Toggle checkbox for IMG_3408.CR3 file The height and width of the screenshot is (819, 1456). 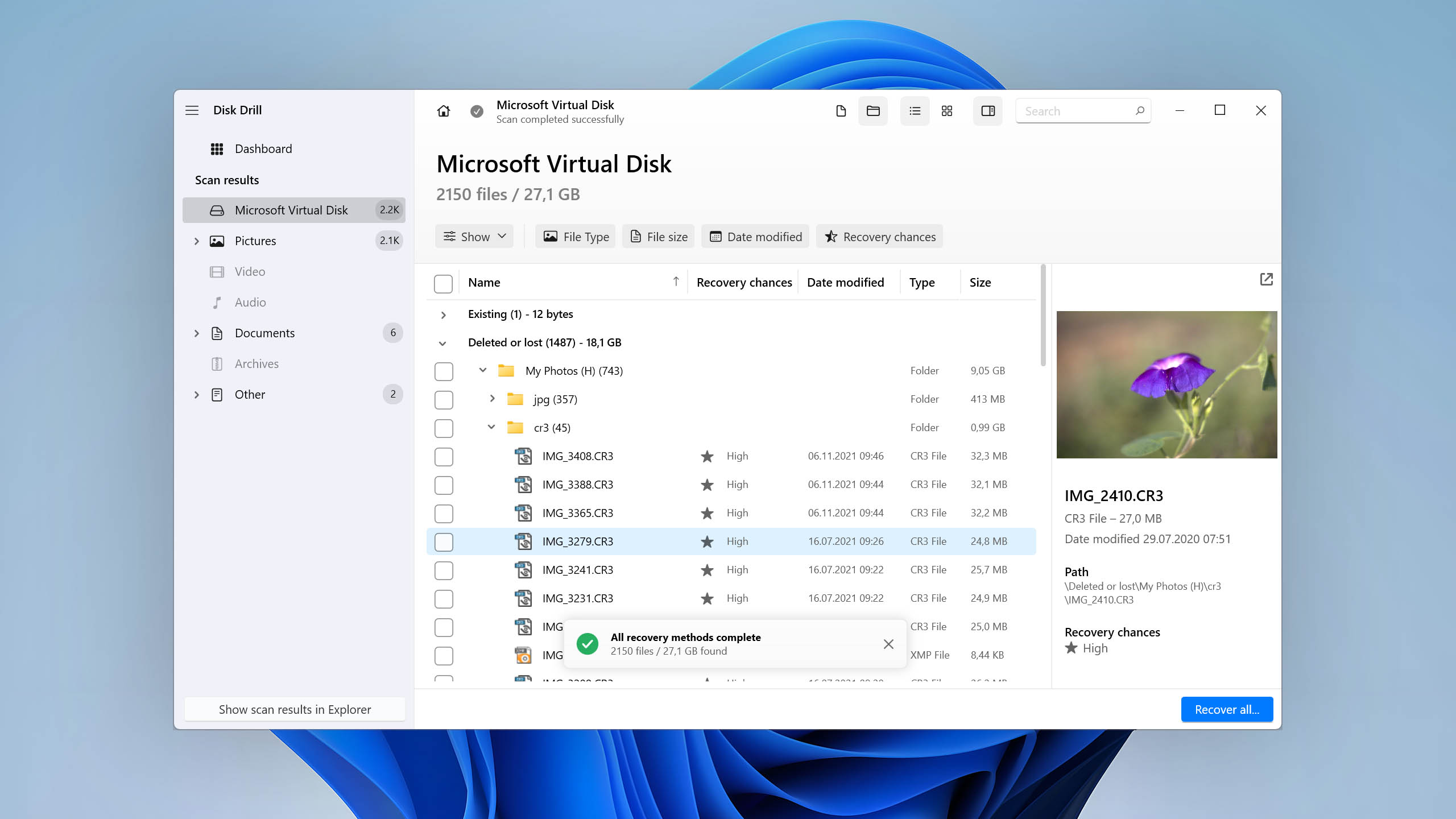pyautogui.click(x=443, y=456)
